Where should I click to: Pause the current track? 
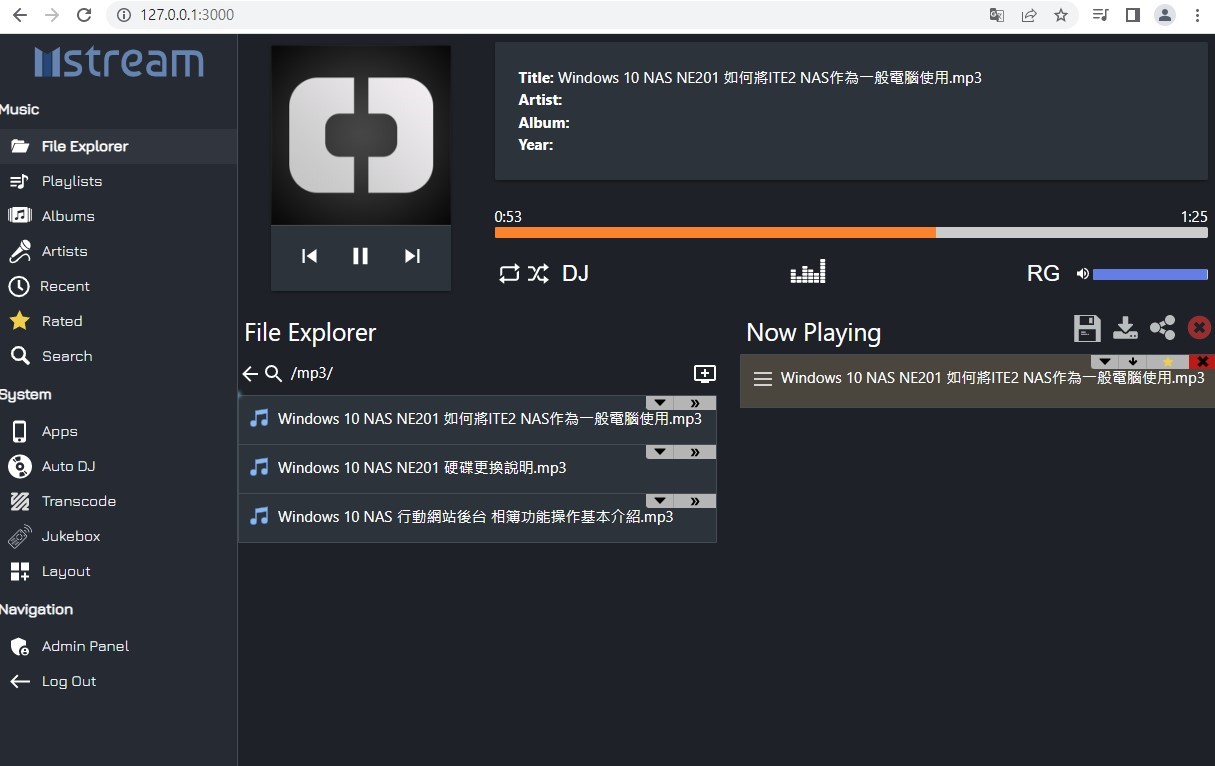pyautogui.click(x=360, y=256)
